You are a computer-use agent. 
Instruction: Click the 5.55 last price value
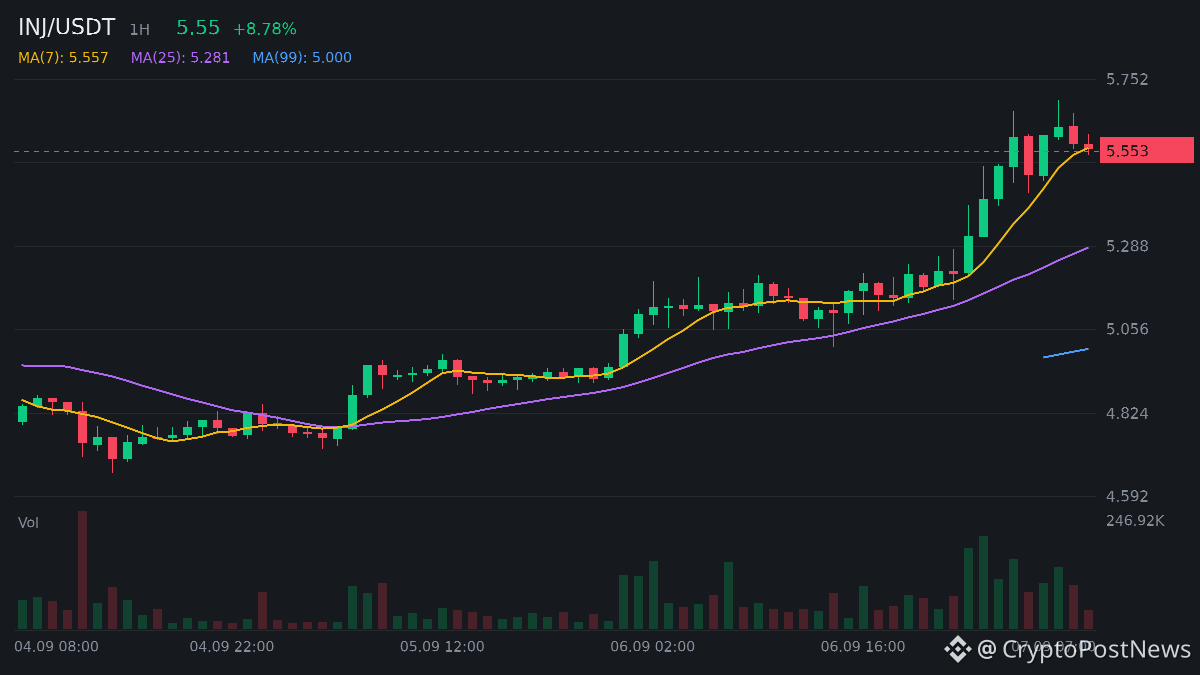(x=198, y=28)
